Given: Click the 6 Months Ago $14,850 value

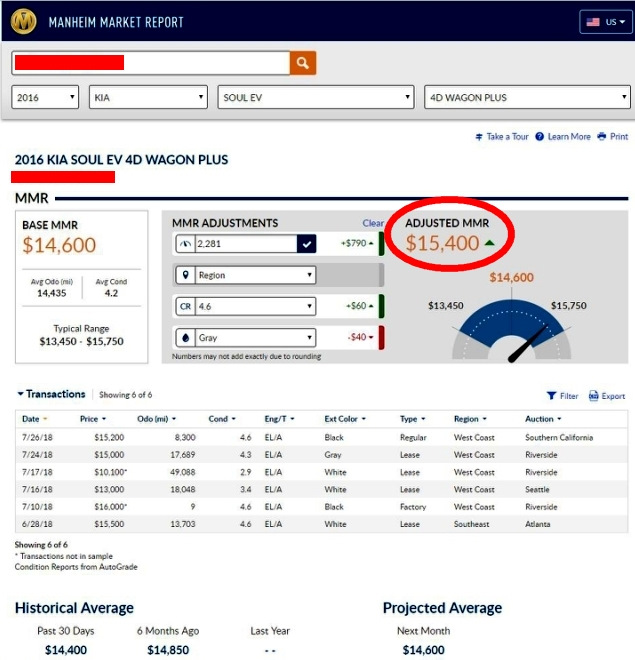Looking at the screenshot, I should [168, 650].
